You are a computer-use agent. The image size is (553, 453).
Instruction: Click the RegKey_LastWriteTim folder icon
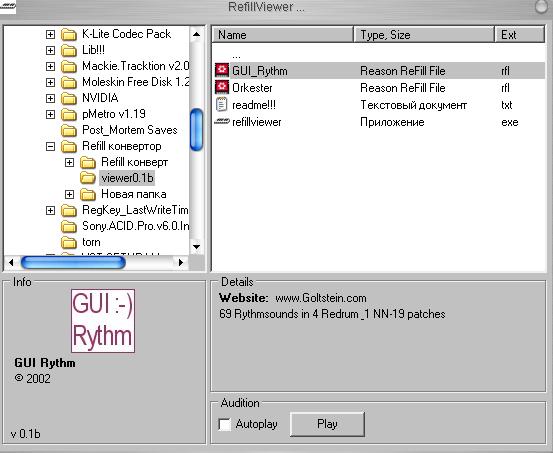coord(69,211)
